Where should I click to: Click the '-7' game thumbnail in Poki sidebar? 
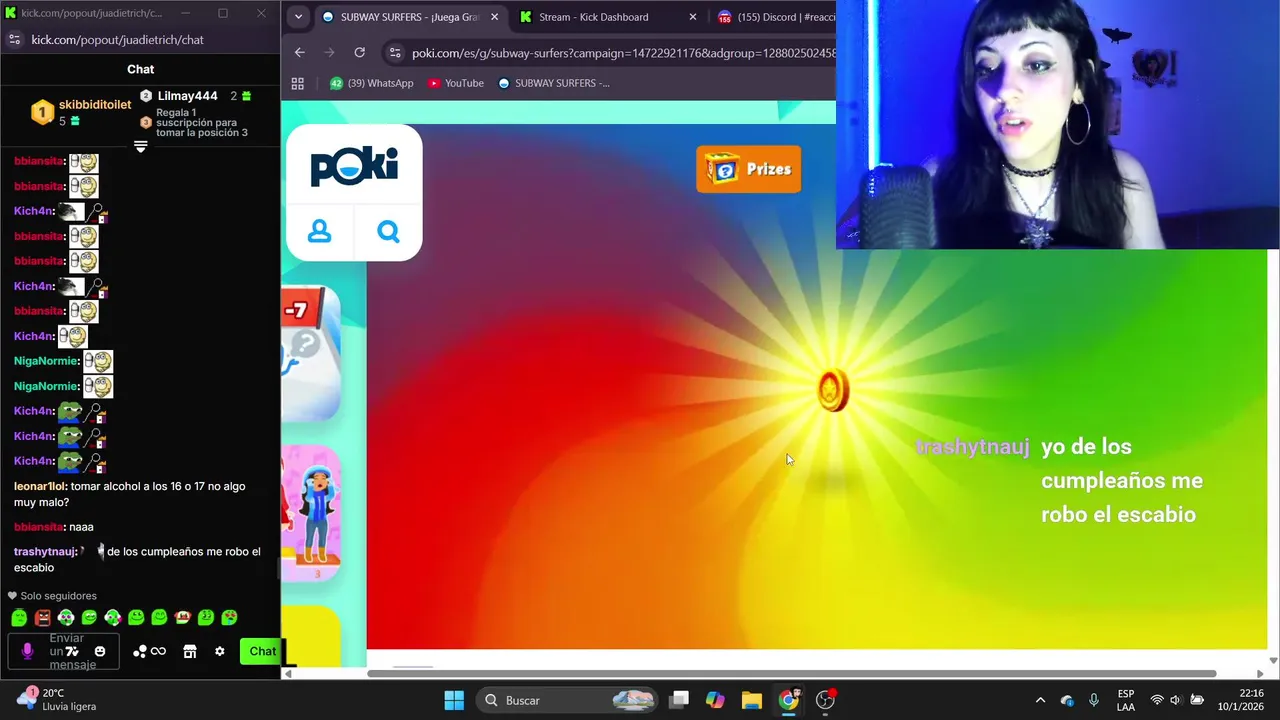(x=310, y=355)
